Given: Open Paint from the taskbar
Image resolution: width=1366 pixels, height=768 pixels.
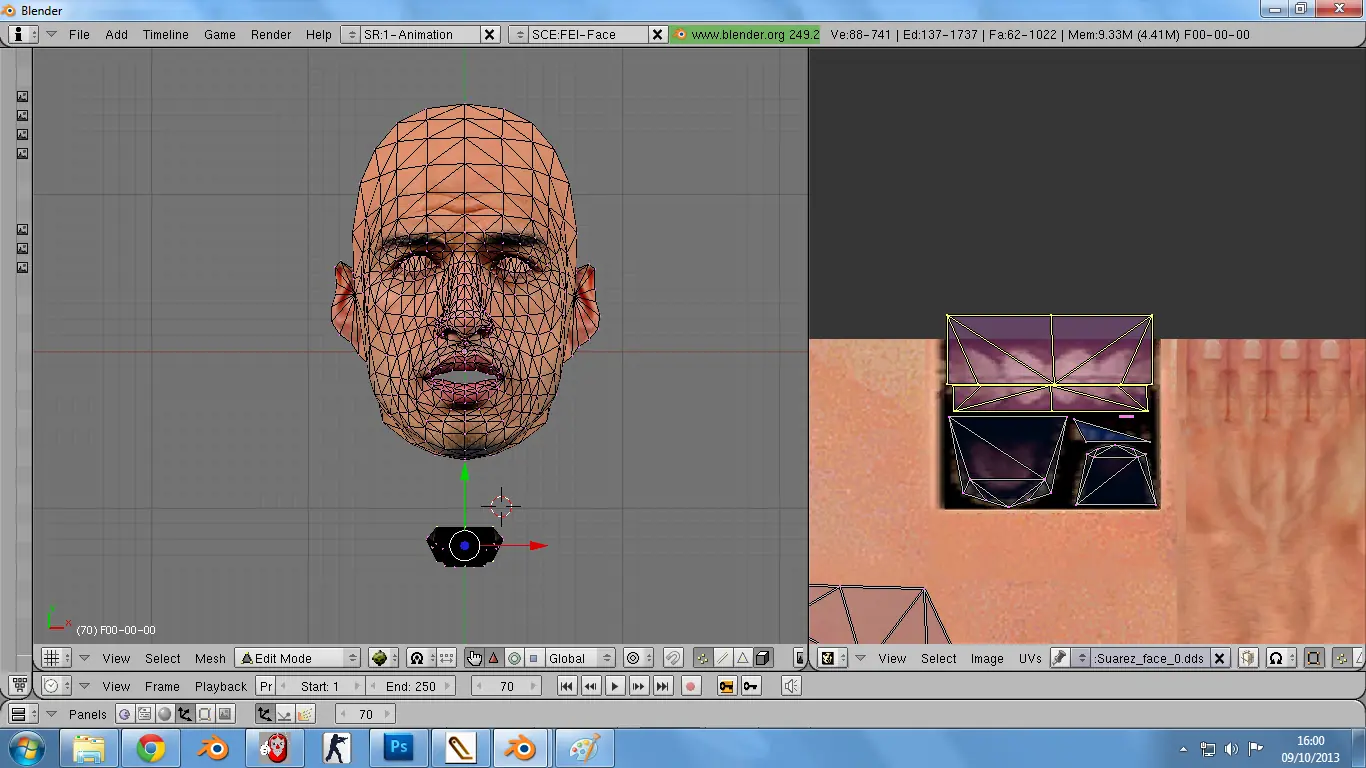Looking at the screenshot, I should (585, 748).
